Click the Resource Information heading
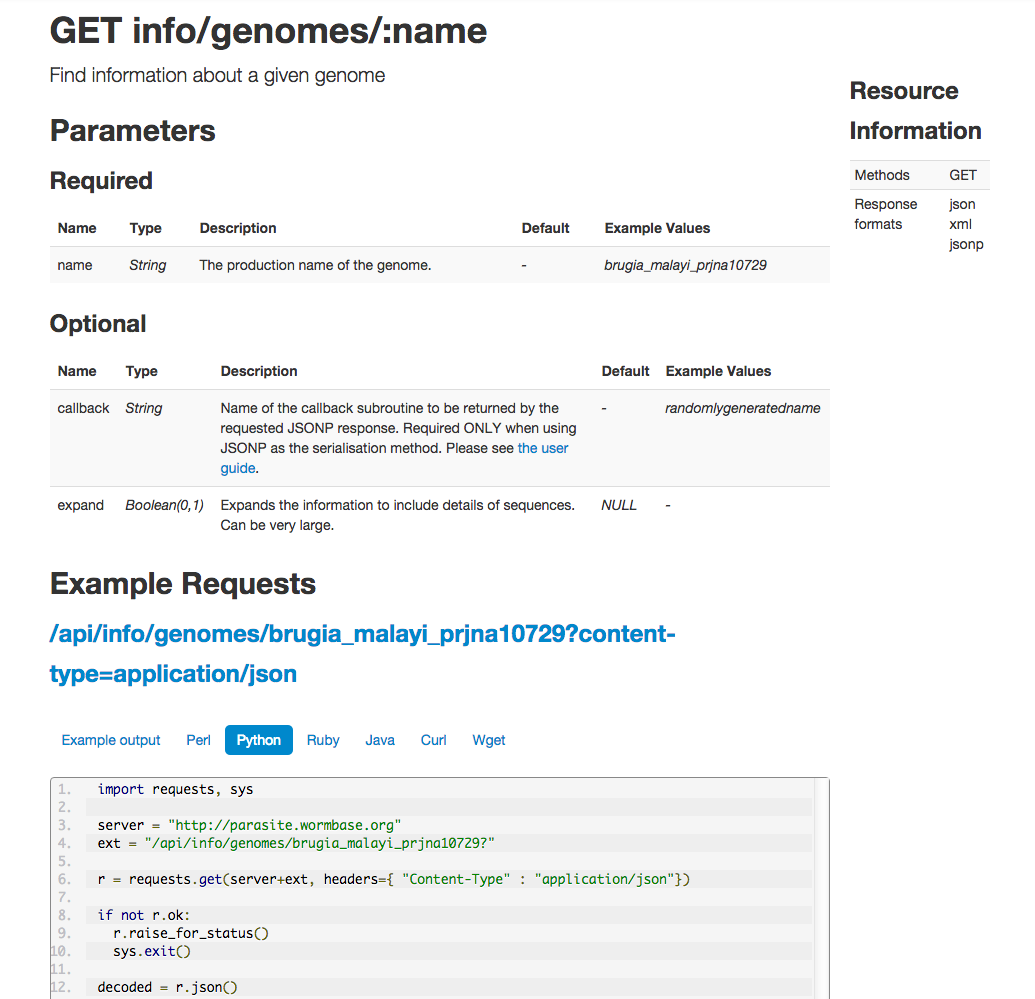Image resolution: width=1035 pixels, height=999 pixels. pos(915,111)
